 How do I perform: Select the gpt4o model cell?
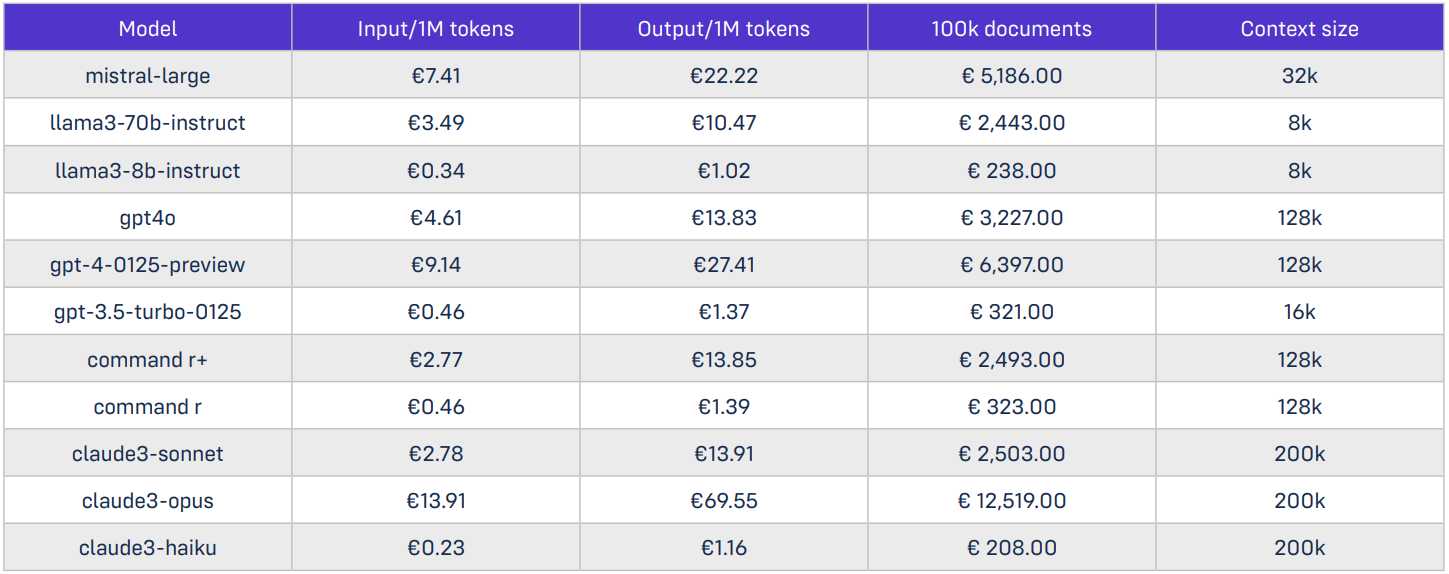[x=148, y=218]
